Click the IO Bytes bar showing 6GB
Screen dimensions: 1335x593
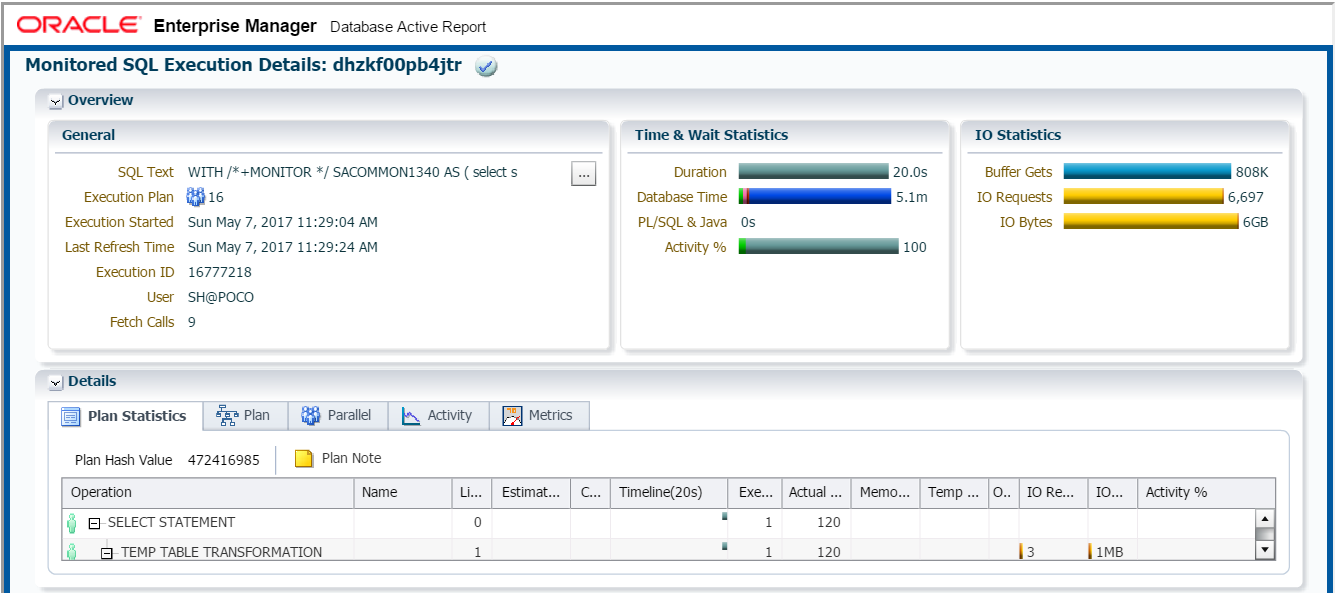coord(1151,222)
